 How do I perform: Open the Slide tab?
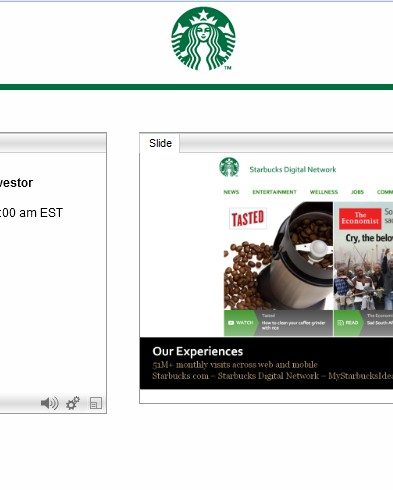tap(160, 143)
